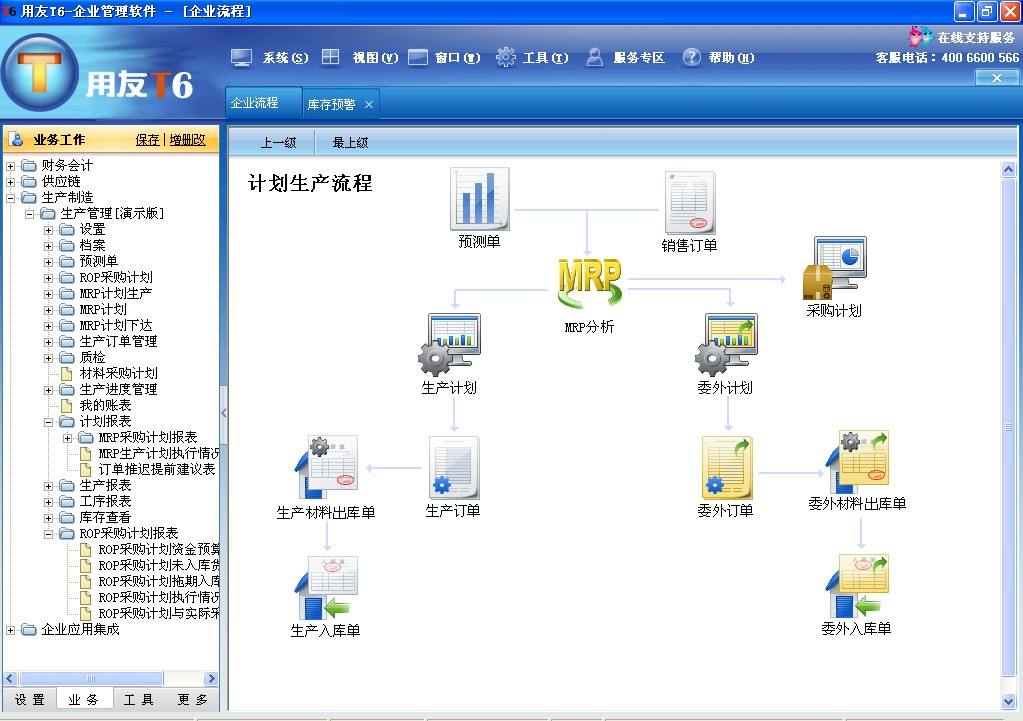
Task: Expand the MRP采购计划报表 node
Action: [x=67, y=438]
